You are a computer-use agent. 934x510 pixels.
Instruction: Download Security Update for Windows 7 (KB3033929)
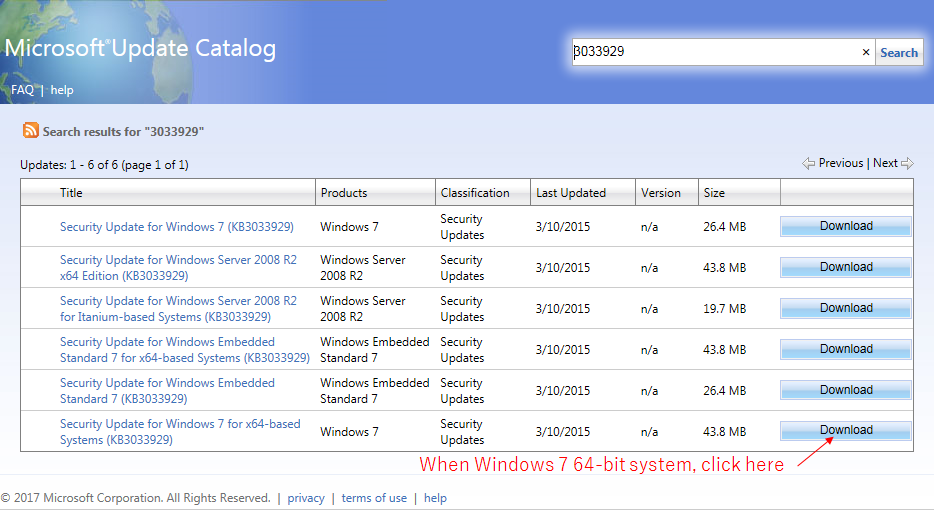tap(846, 226)
